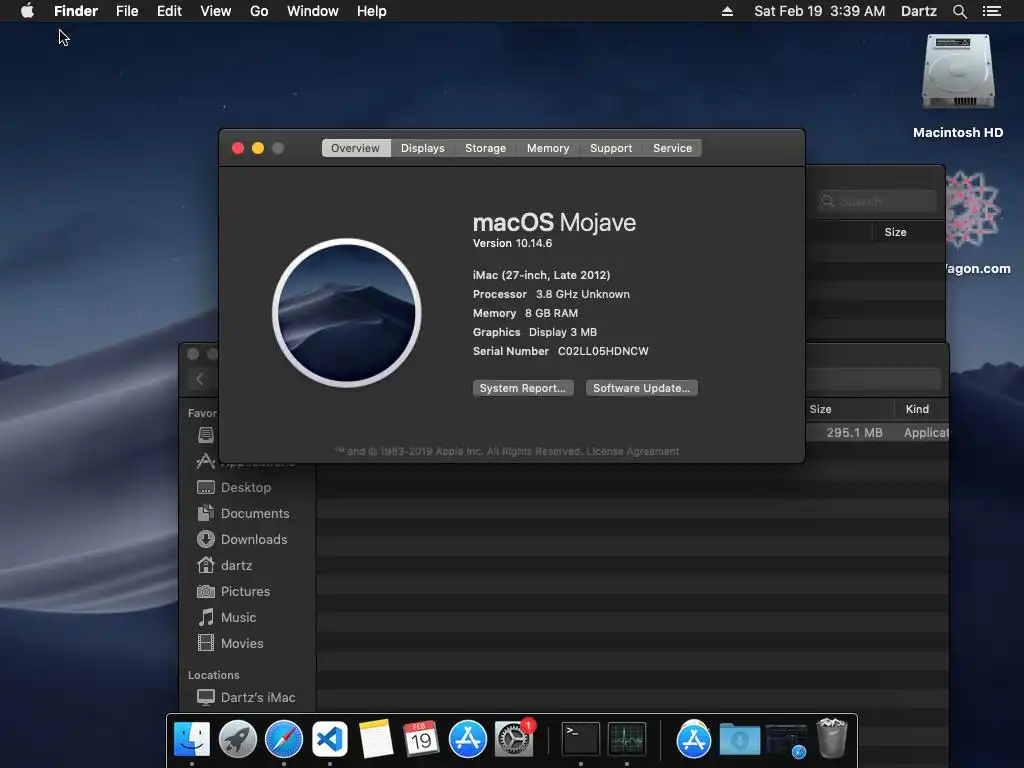
Task: Open the File menu
Action: (127, 11)
